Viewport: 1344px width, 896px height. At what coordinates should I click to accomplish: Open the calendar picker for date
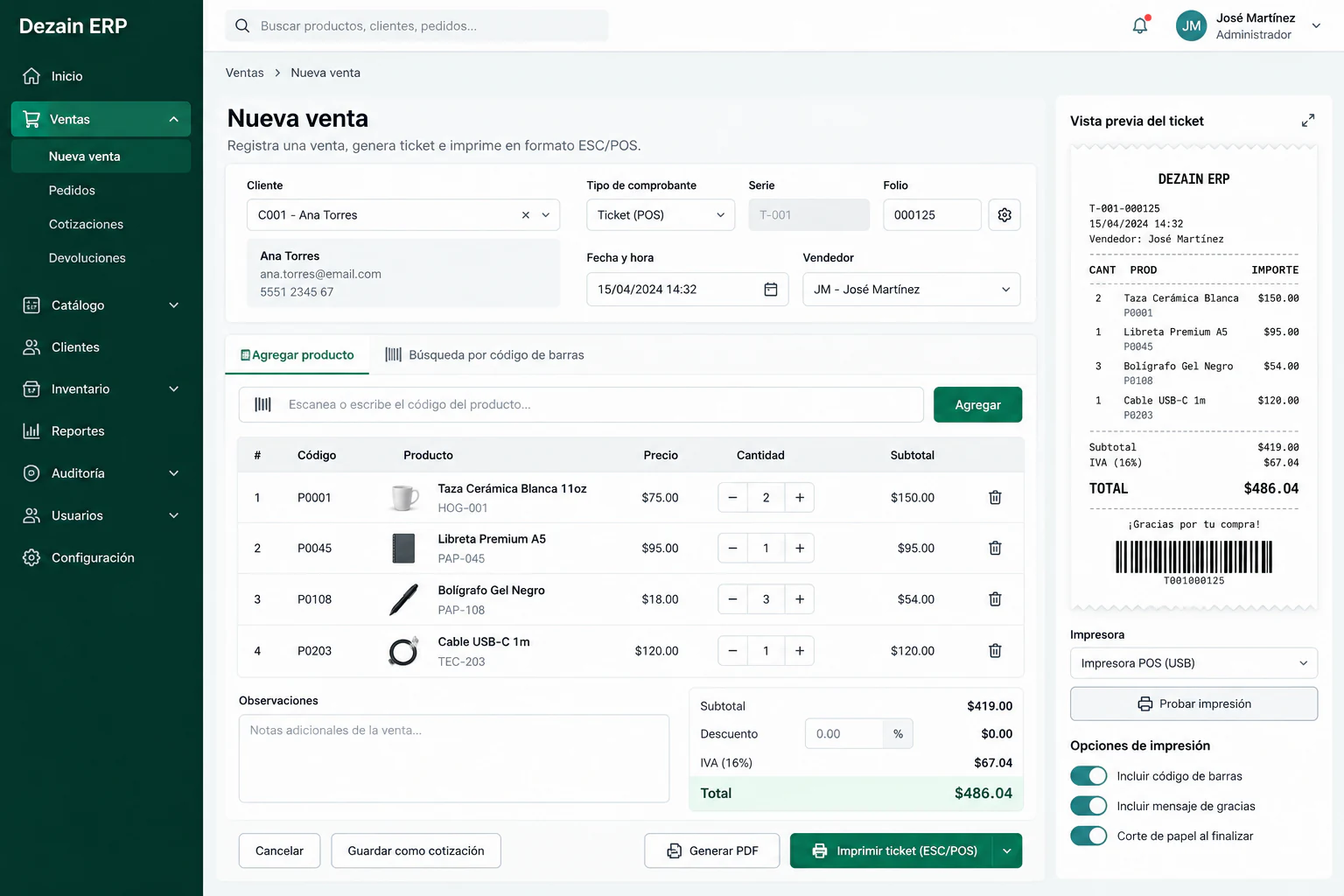coord(771,290)
